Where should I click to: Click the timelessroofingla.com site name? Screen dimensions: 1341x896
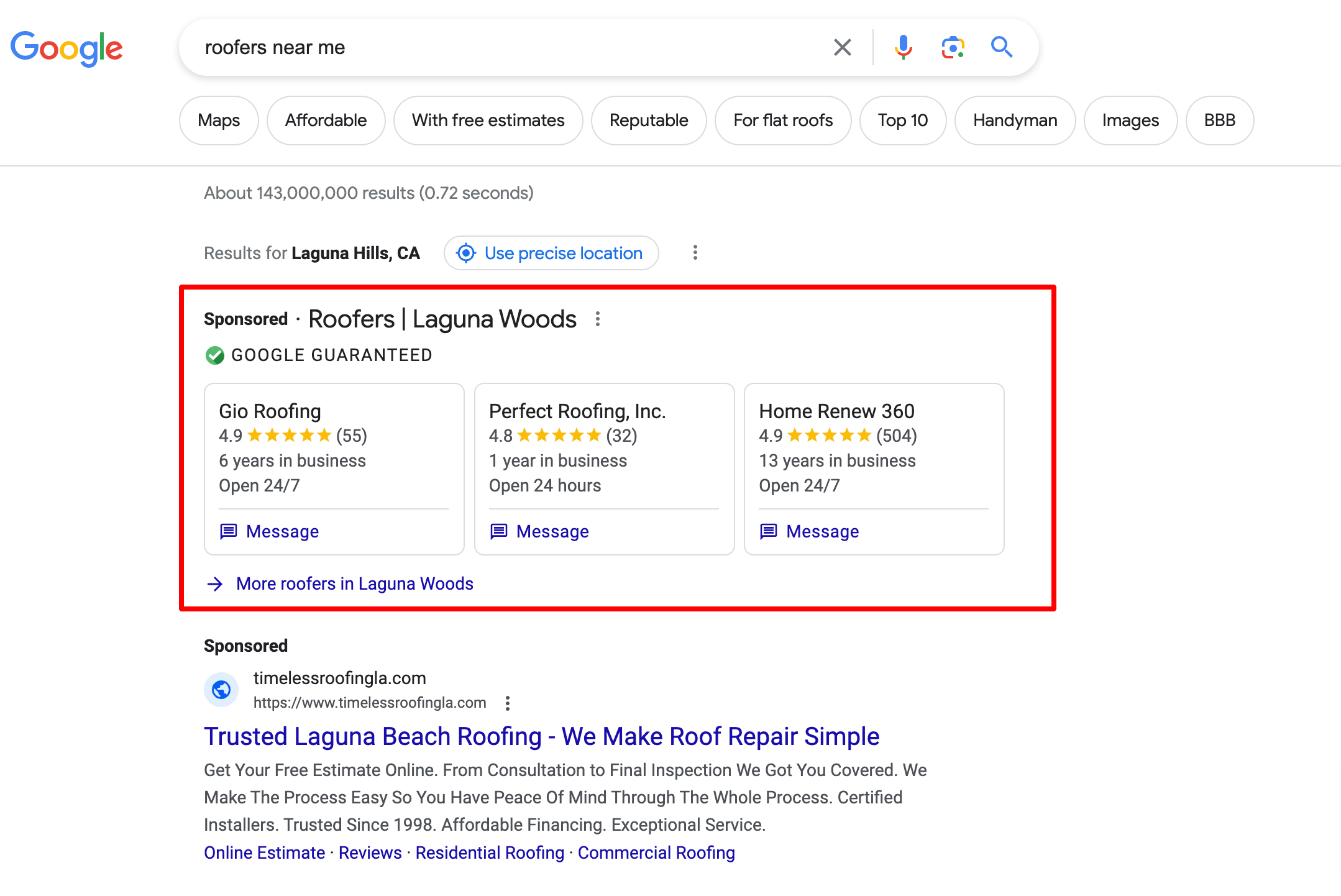pyautogui.click(x=339, y=678)
